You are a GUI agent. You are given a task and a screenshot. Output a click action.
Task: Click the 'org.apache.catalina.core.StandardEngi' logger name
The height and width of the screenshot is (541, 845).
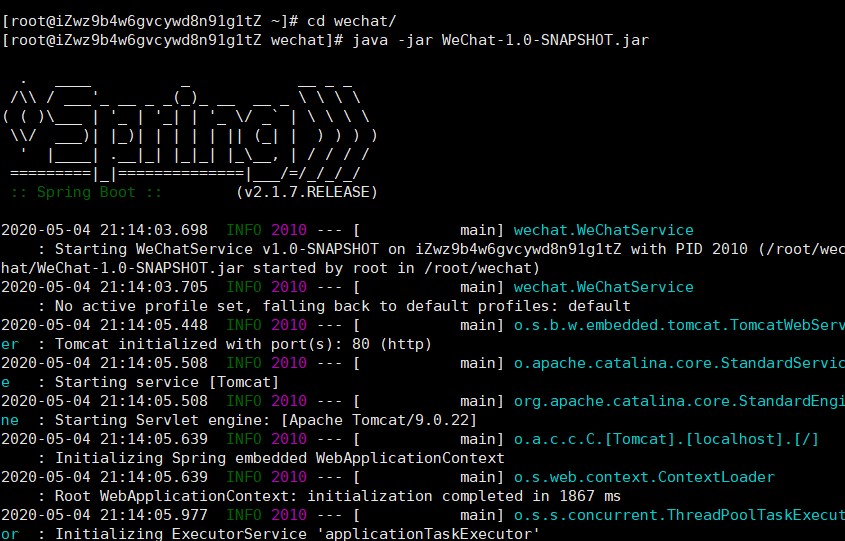pyautogui.click(x=678, y=401)
